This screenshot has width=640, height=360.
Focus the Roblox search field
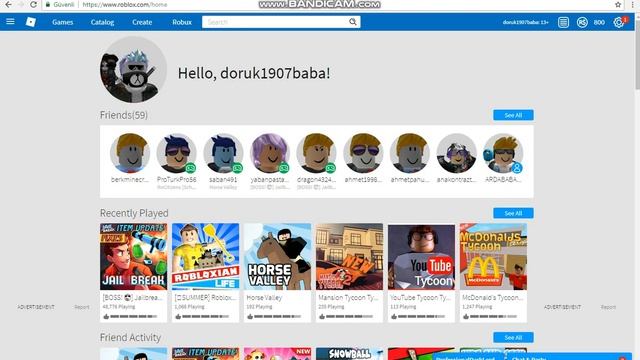tap(276, 22)
